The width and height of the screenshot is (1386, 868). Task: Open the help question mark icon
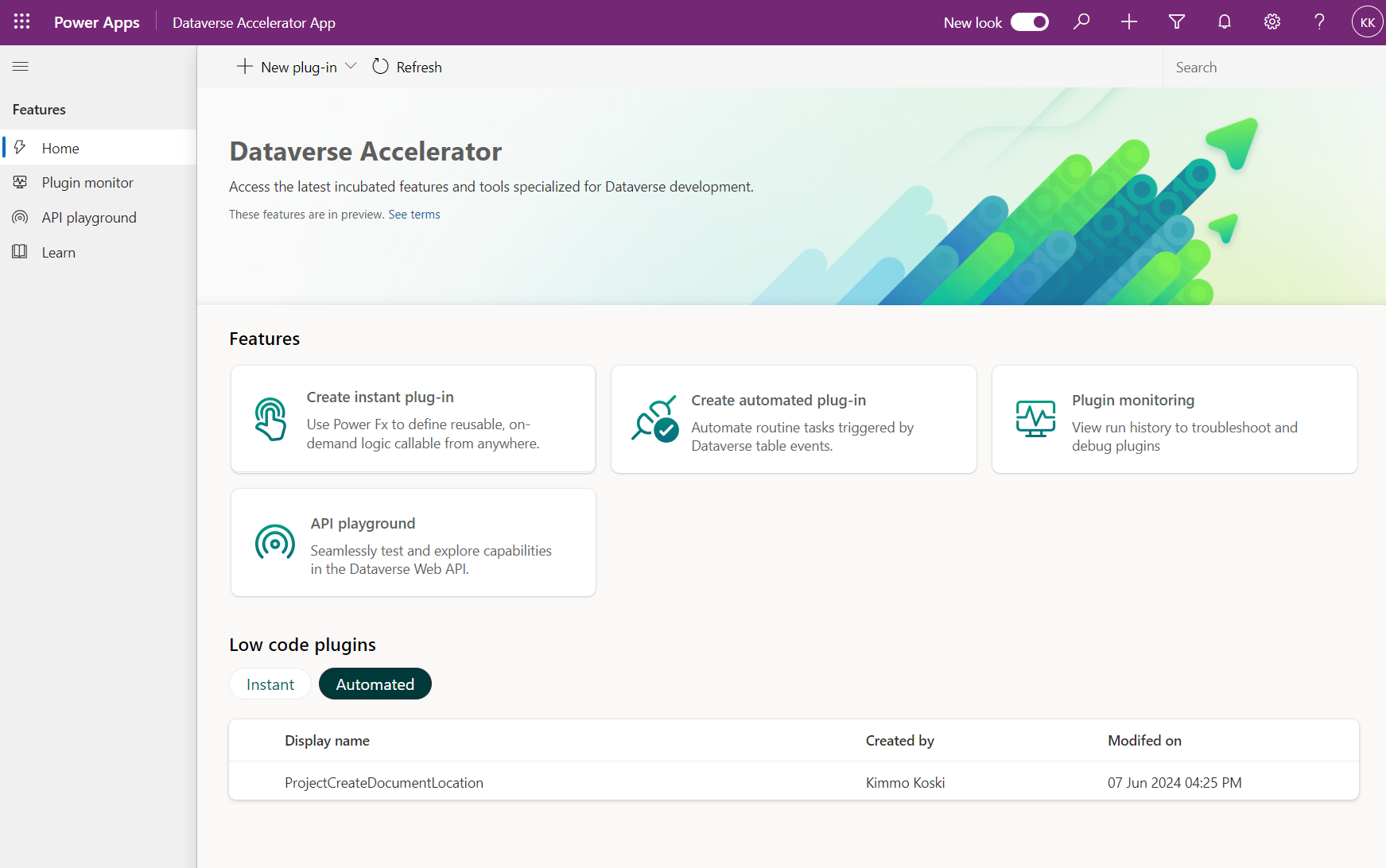tap(1319, 22)
